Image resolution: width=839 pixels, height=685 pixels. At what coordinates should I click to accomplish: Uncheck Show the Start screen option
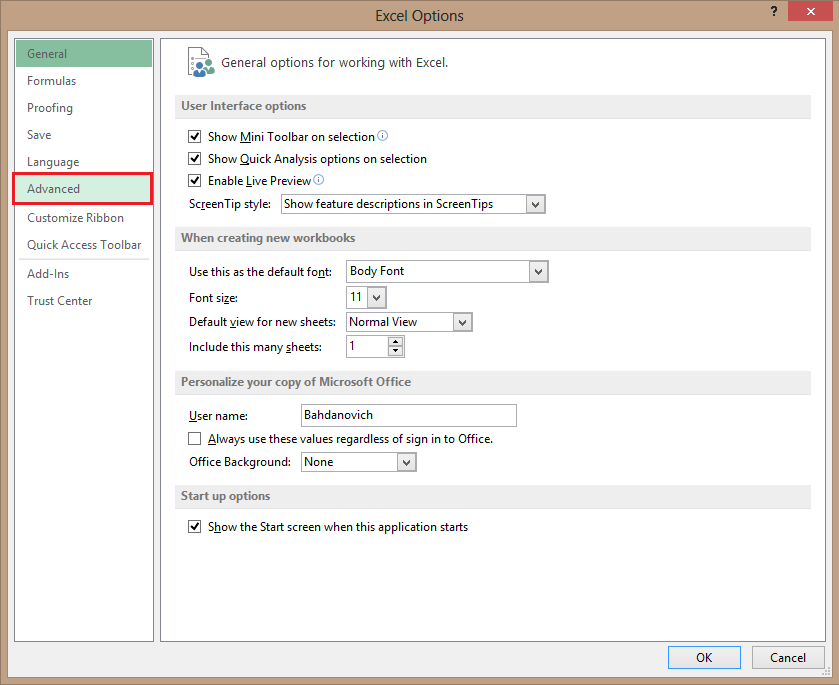(194, 526)
